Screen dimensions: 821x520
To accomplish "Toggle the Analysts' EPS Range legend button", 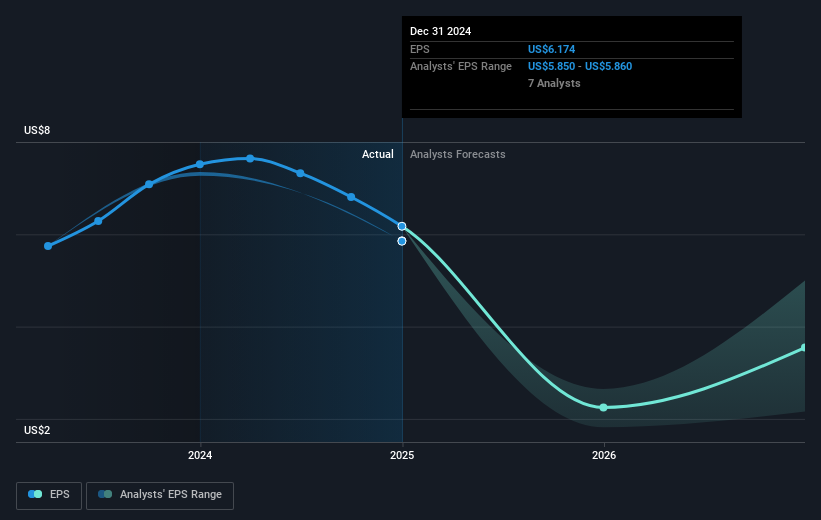I will [x=160, y=495].
